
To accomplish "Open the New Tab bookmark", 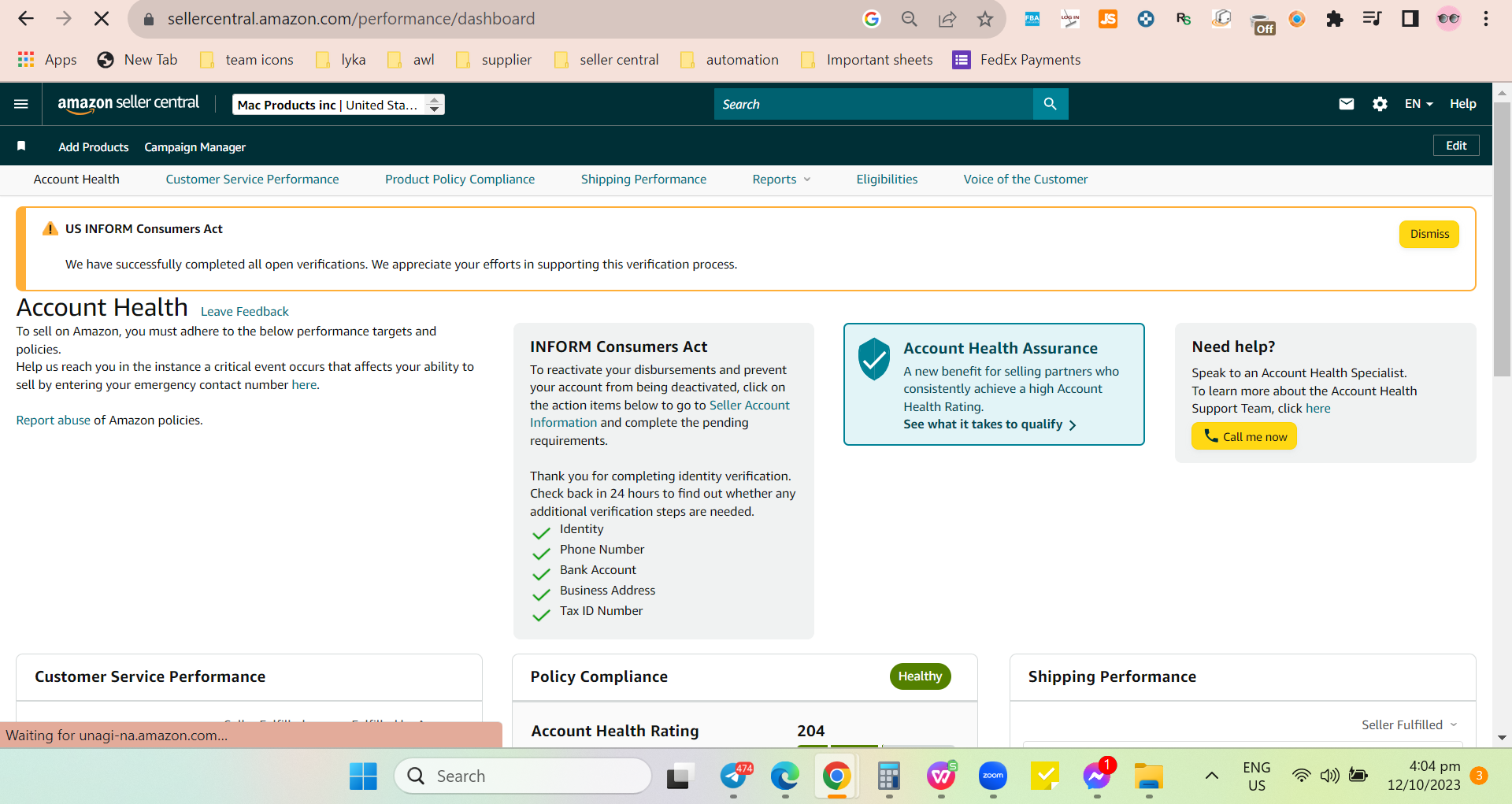I will 137,60.
